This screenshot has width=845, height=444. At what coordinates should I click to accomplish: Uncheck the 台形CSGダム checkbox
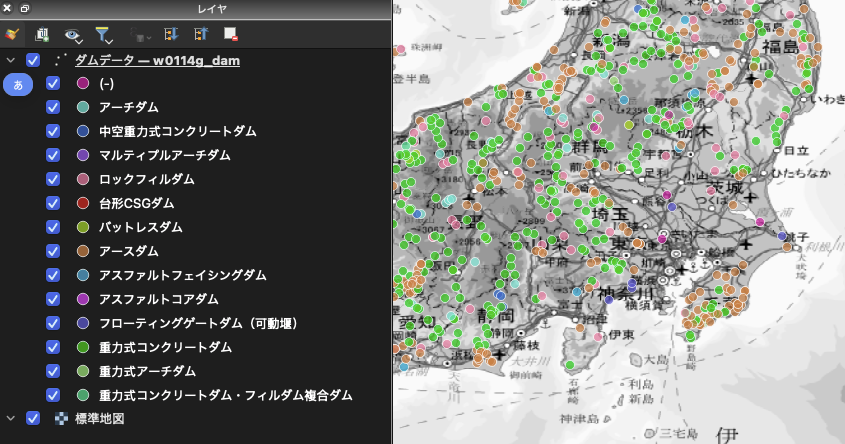tap(53, 203)
